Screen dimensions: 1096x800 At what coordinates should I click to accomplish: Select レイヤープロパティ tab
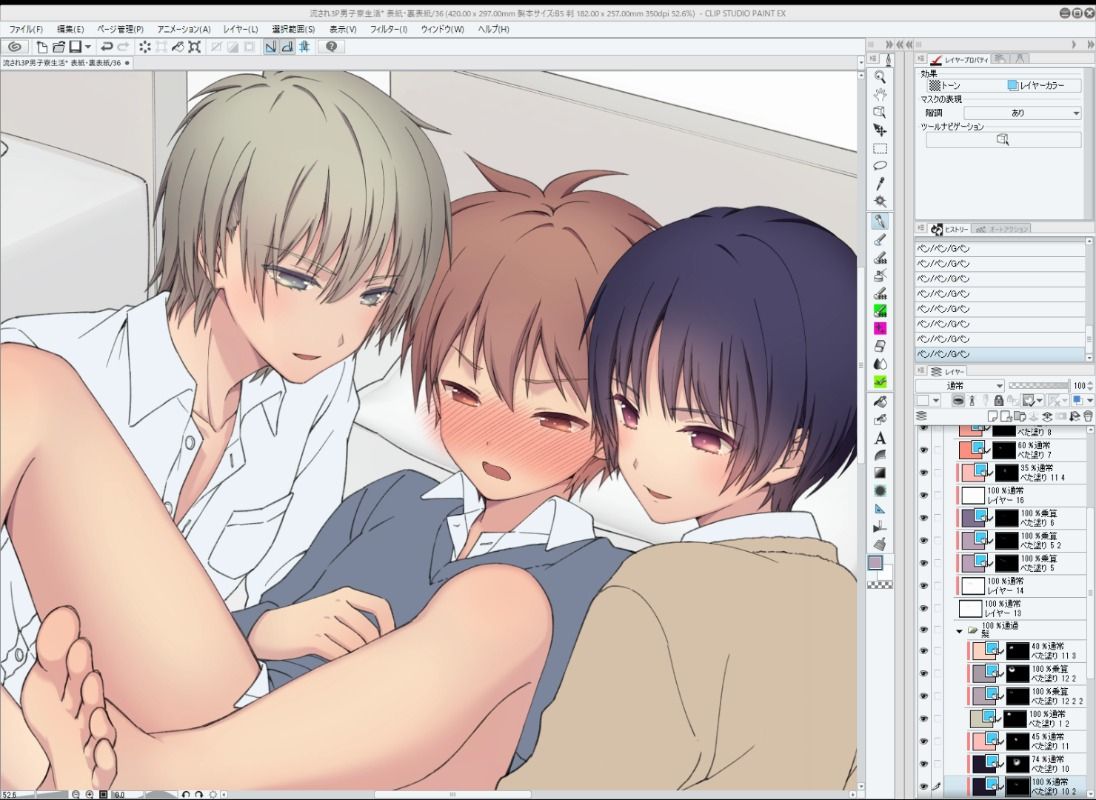960,60
